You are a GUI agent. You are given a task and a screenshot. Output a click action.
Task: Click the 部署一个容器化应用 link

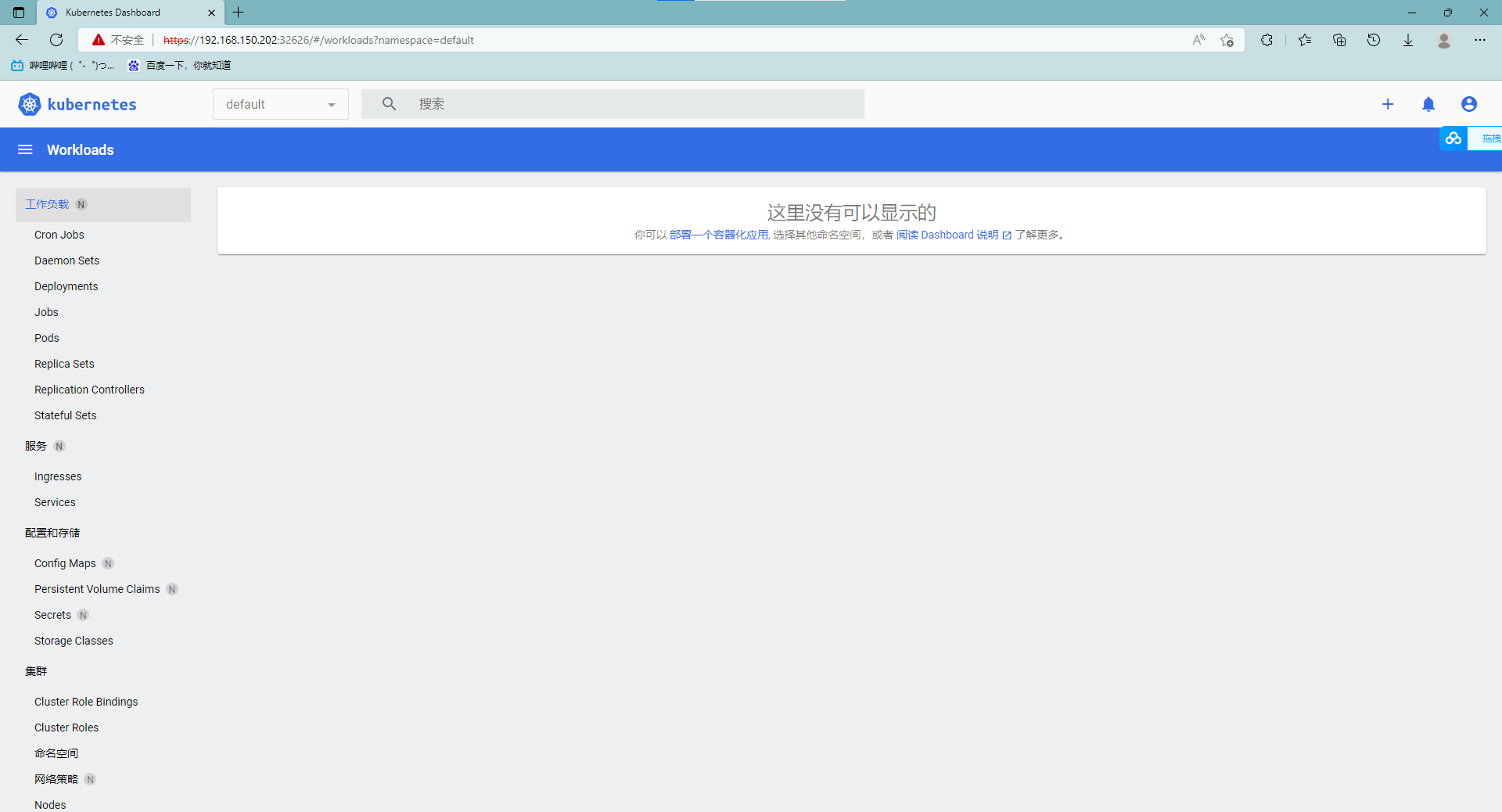point(718,235)
